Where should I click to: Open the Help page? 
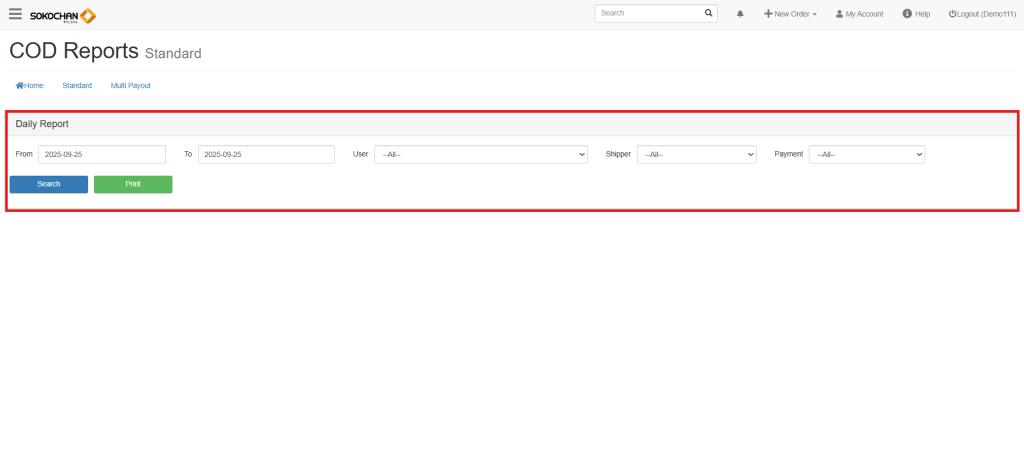916,14
